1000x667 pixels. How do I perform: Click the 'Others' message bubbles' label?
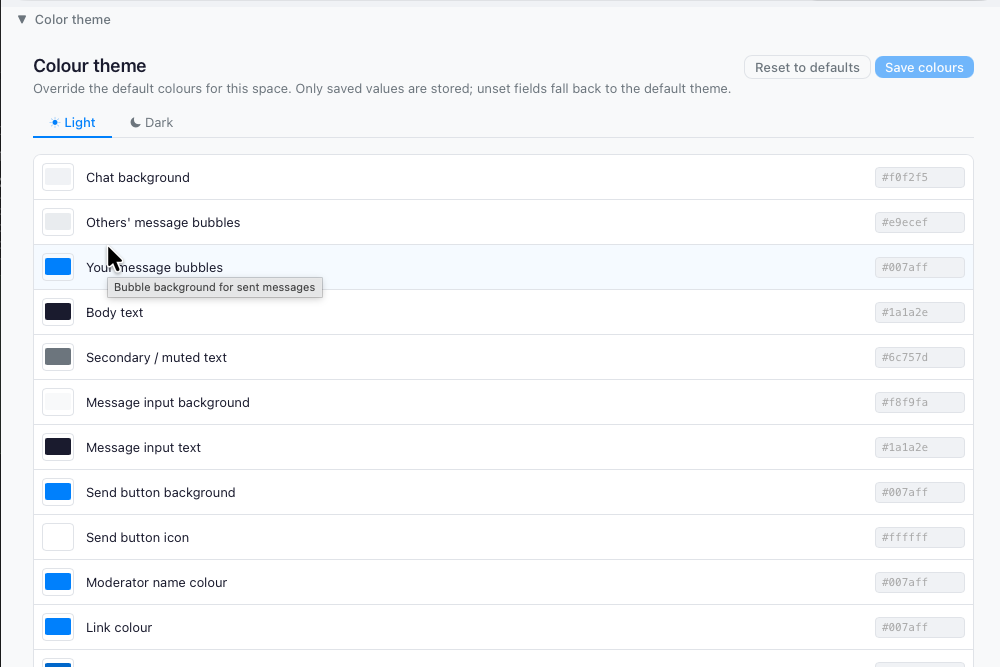163,222
